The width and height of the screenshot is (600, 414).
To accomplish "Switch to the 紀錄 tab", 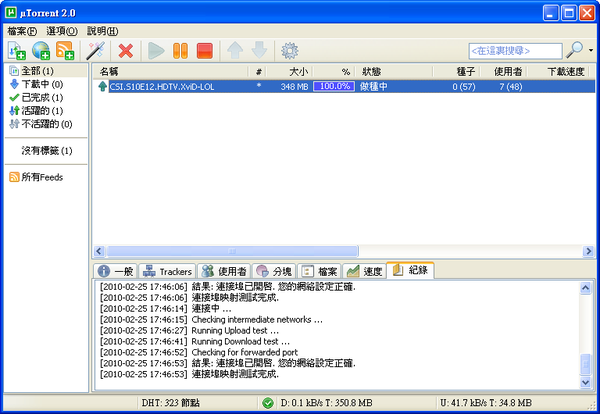I will click(x=410, y=270).
